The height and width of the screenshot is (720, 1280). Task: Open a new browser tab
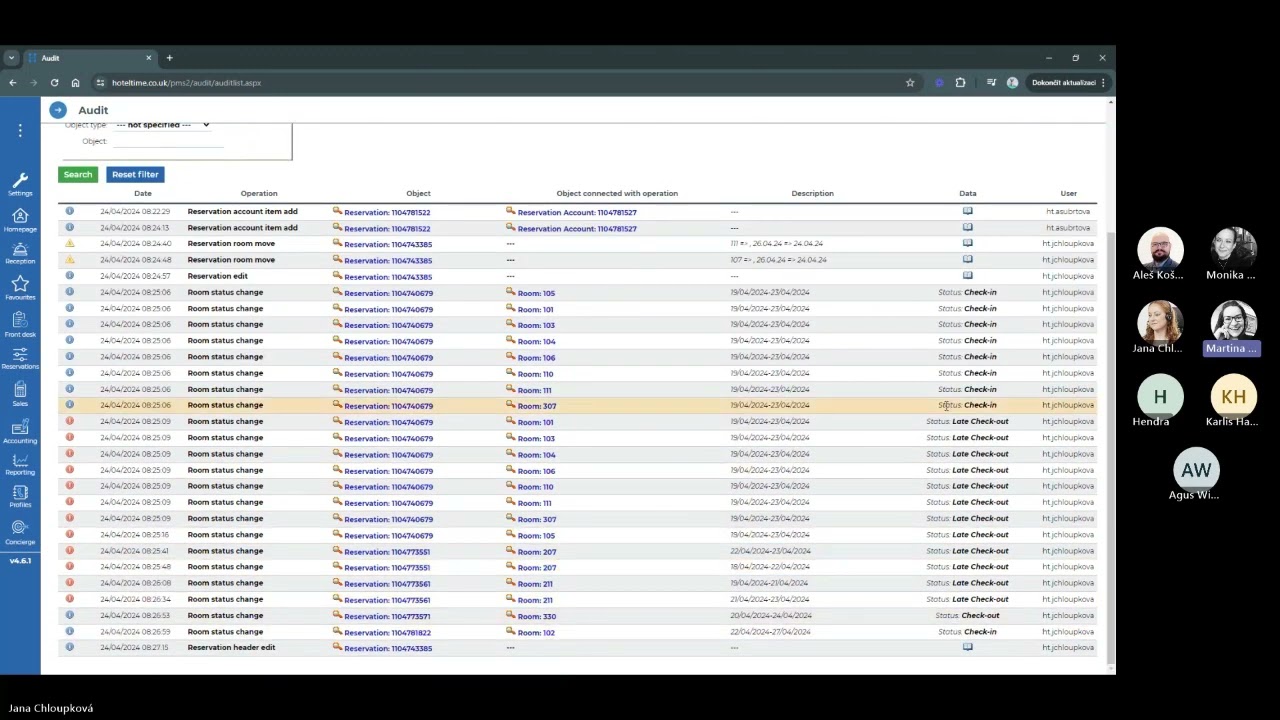169,58
